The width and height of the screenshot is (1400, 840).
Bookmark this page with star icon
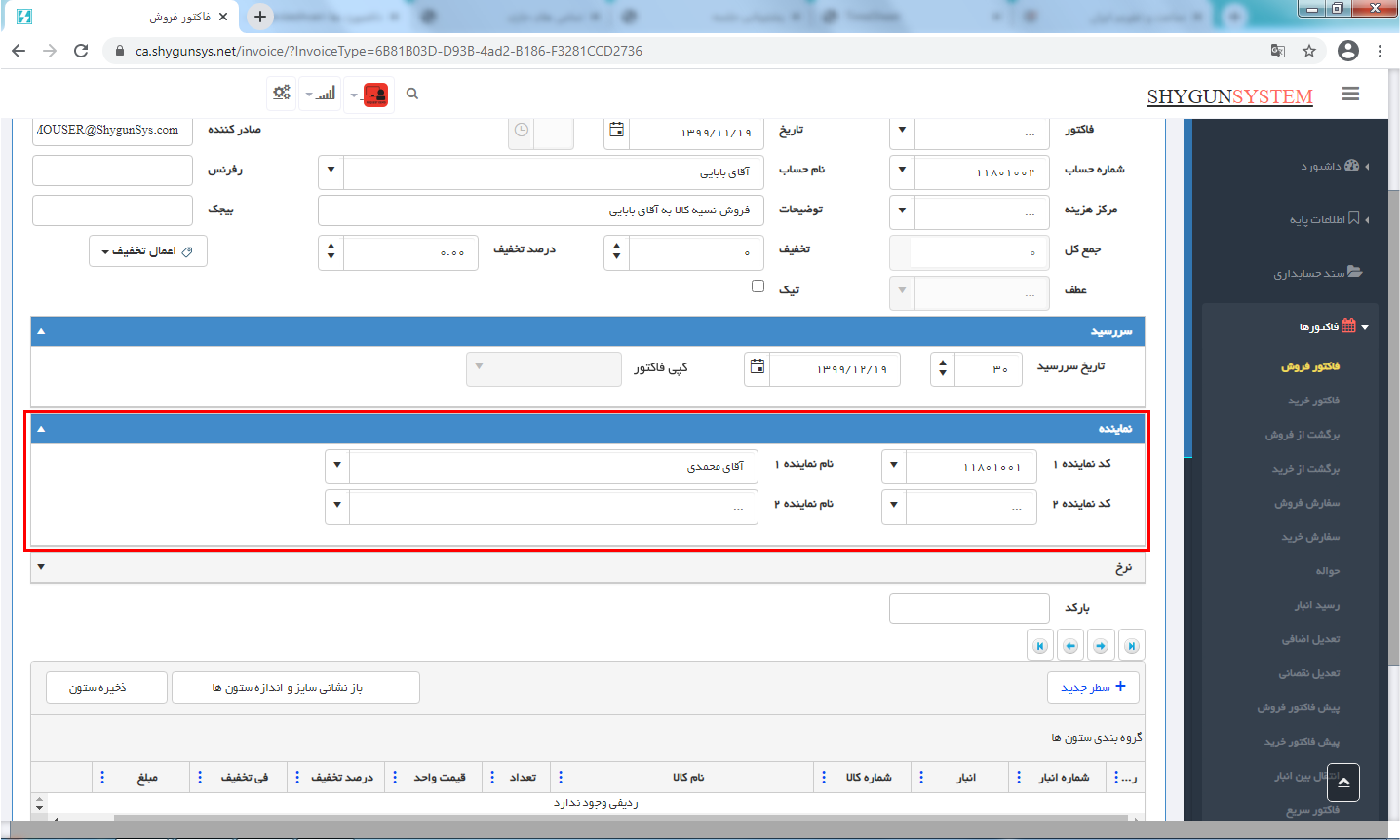click(x=1309, y=51)
